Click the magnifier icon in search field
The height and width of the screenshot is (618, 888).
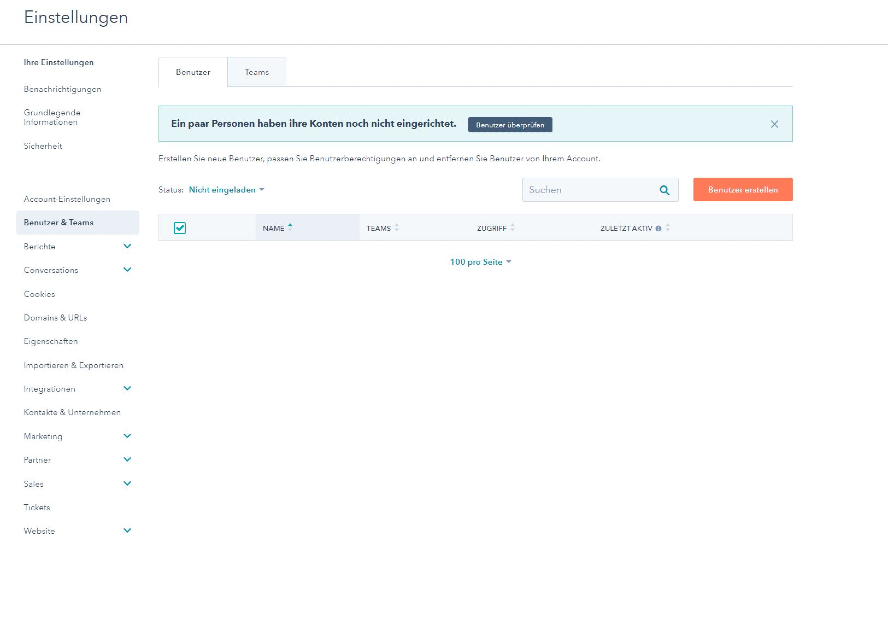pos(664,190)
